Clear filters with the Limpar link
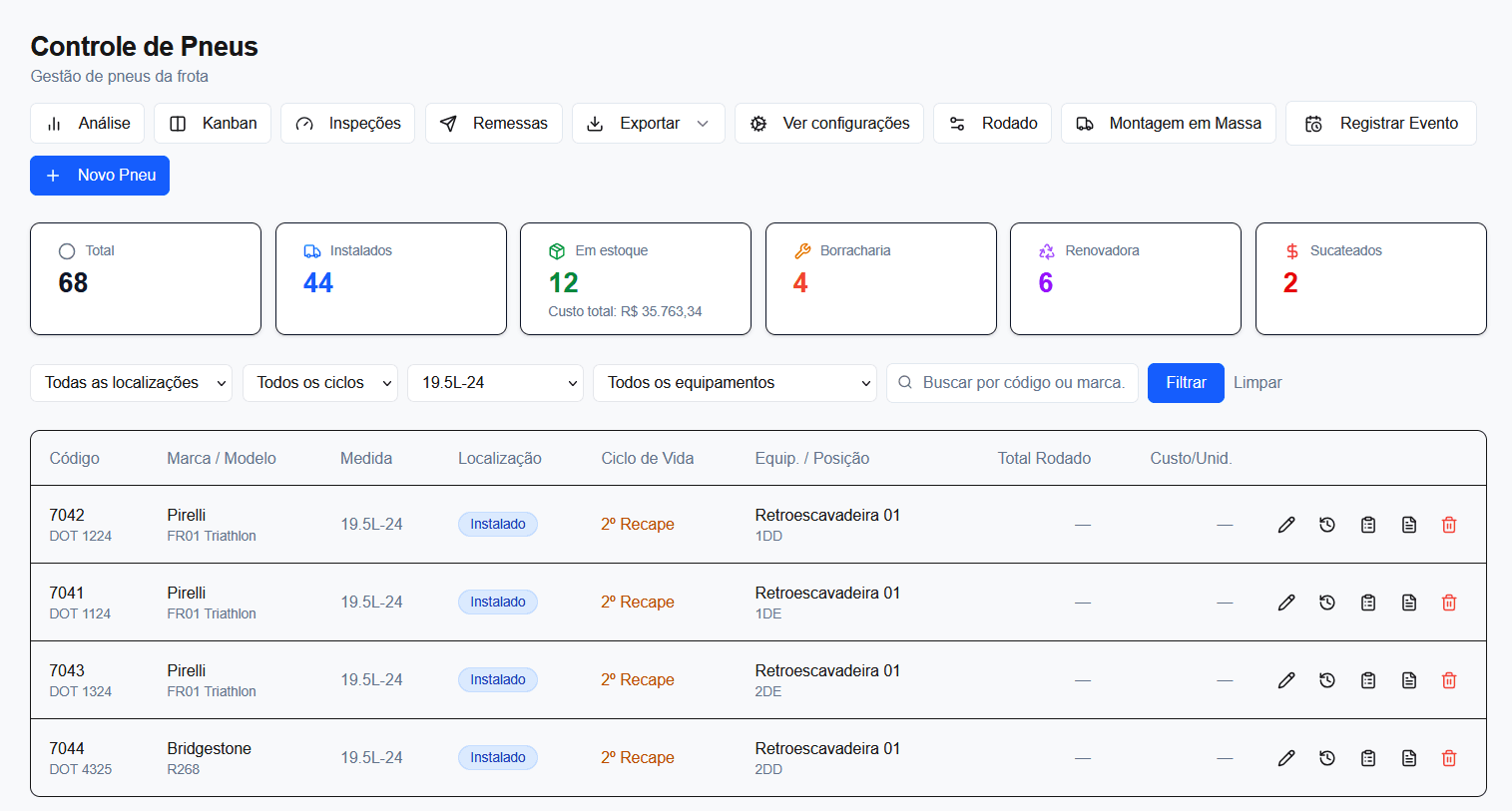The image size is (1512, 811). (1258, 383)
